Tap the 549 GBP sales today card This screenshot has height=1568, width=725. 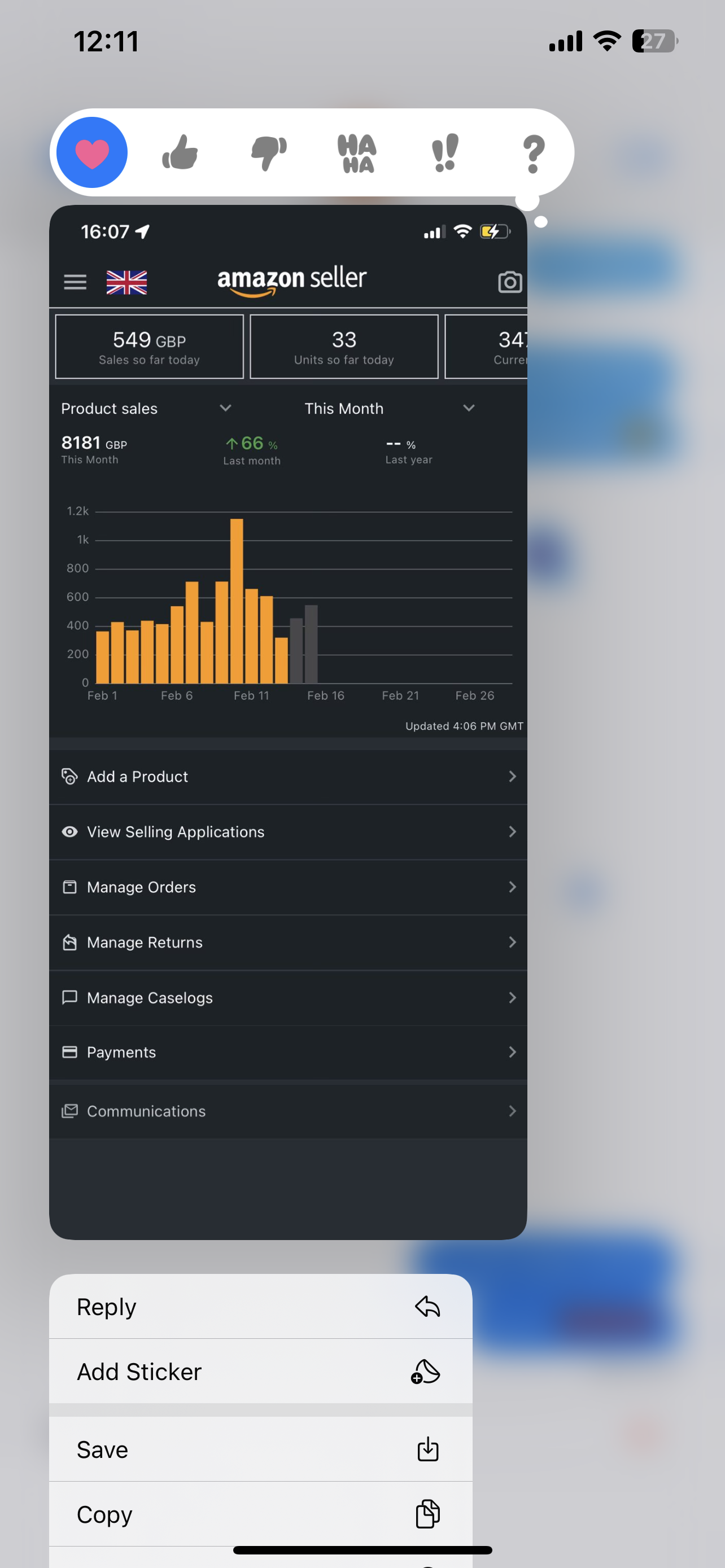(x=149, y=347)
